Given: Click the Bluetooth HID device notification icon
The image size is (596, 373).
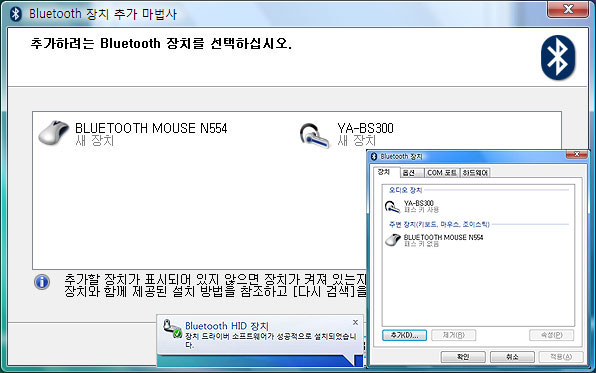Looking at the screenshot, I should tap(172, 329).
